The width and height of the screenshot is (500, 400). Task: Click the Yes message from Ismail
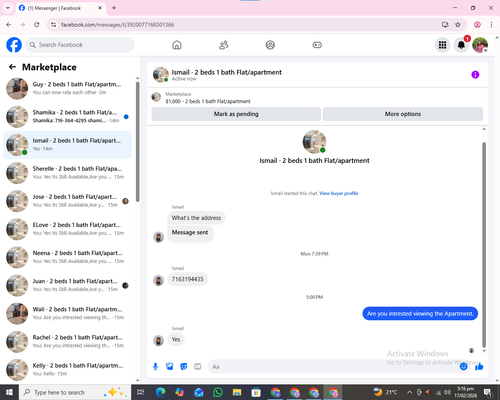coord(176,340)
